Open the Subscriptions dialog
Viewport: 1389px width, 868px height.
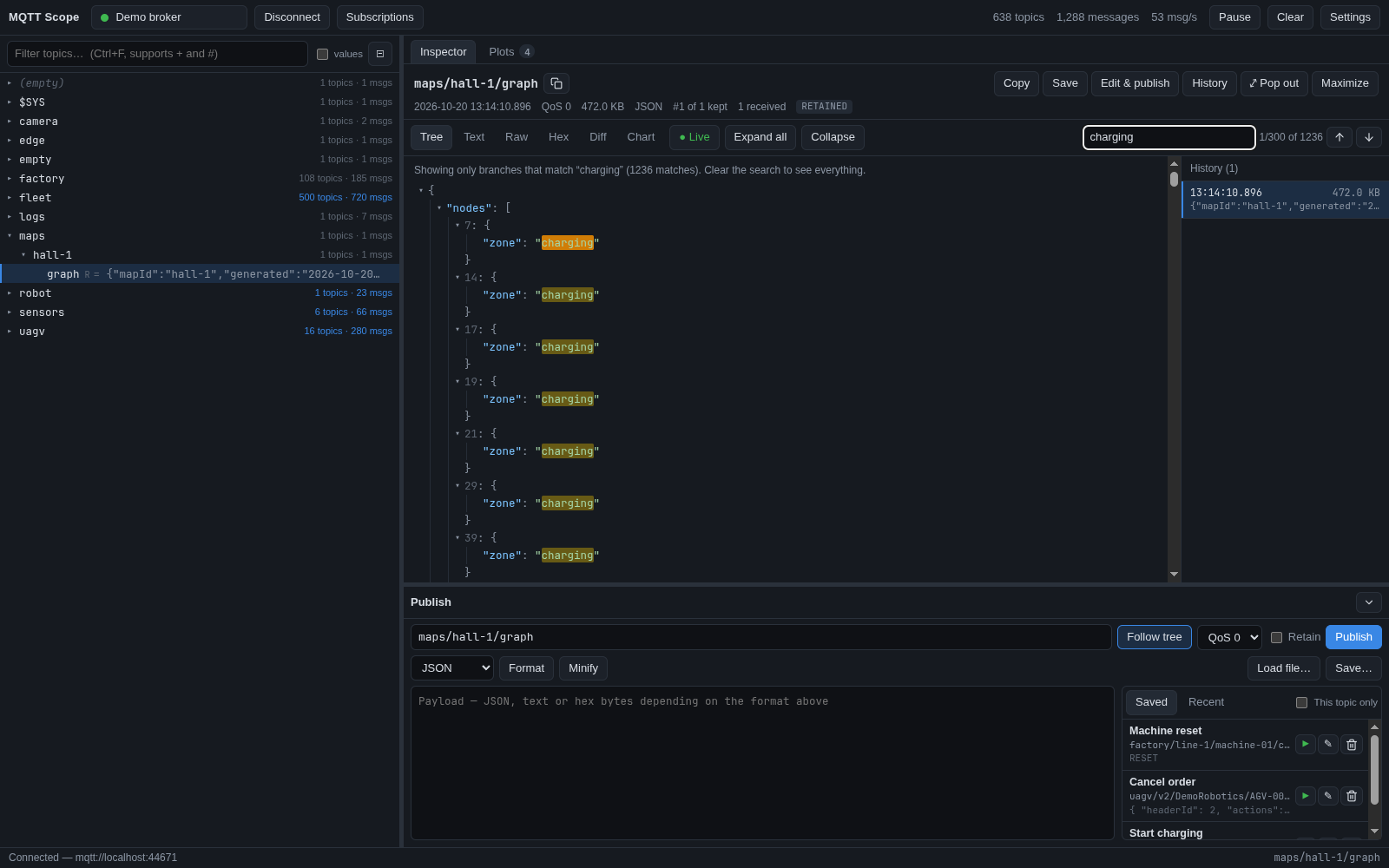pyautogui.click(x=380, y=17)
